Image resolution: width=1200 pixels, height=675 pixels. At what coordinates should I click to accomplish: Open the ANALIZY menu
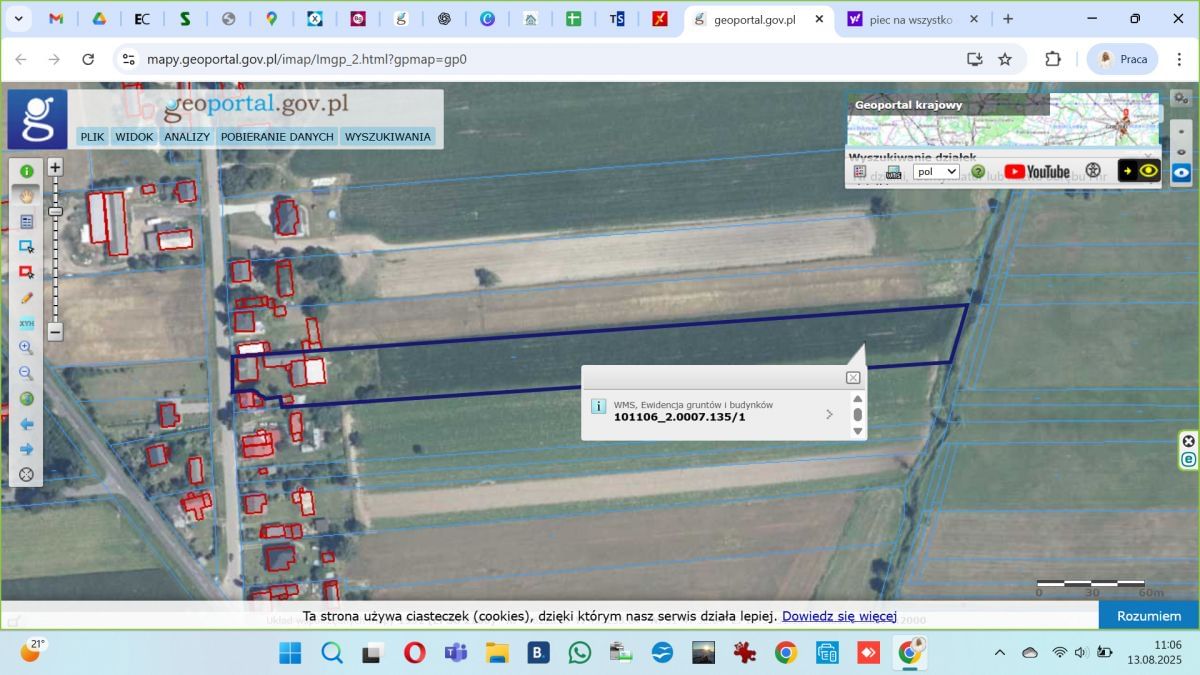click(x=187, y=137)
